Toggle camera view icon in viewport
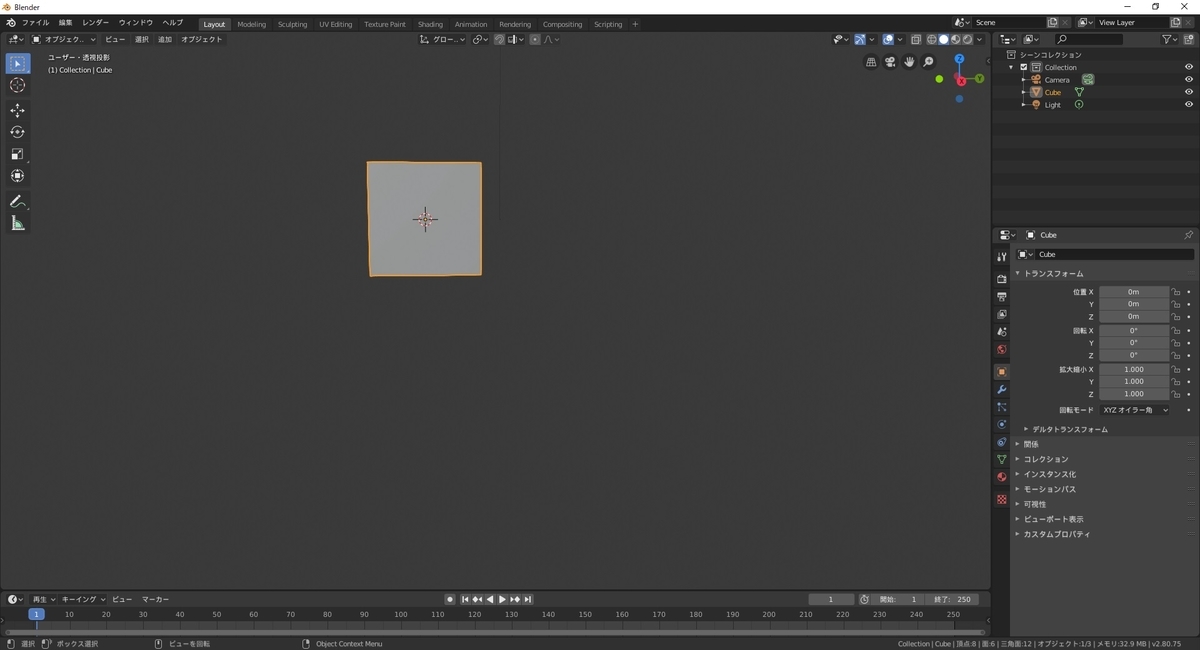The width and height of the screenshot is (1200, 650). tap(889, 62)
